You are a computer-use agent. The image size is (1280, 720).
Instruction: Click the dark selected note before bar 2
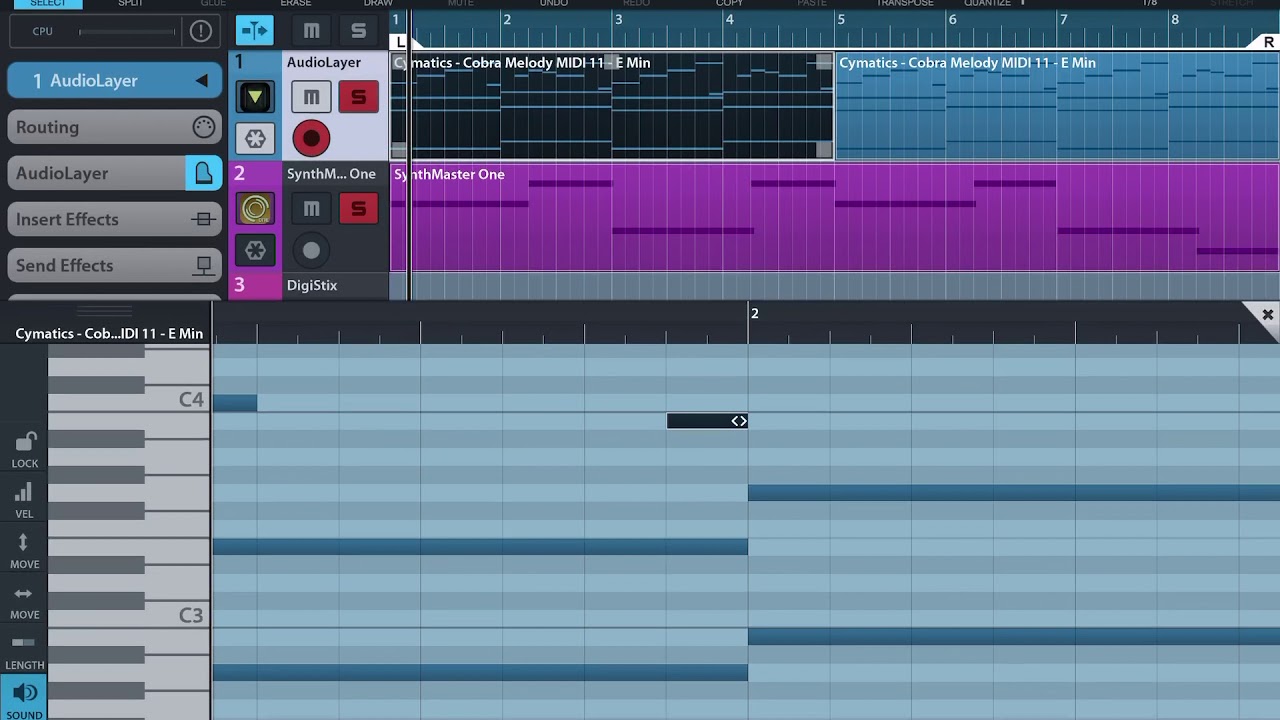[707, 421]
